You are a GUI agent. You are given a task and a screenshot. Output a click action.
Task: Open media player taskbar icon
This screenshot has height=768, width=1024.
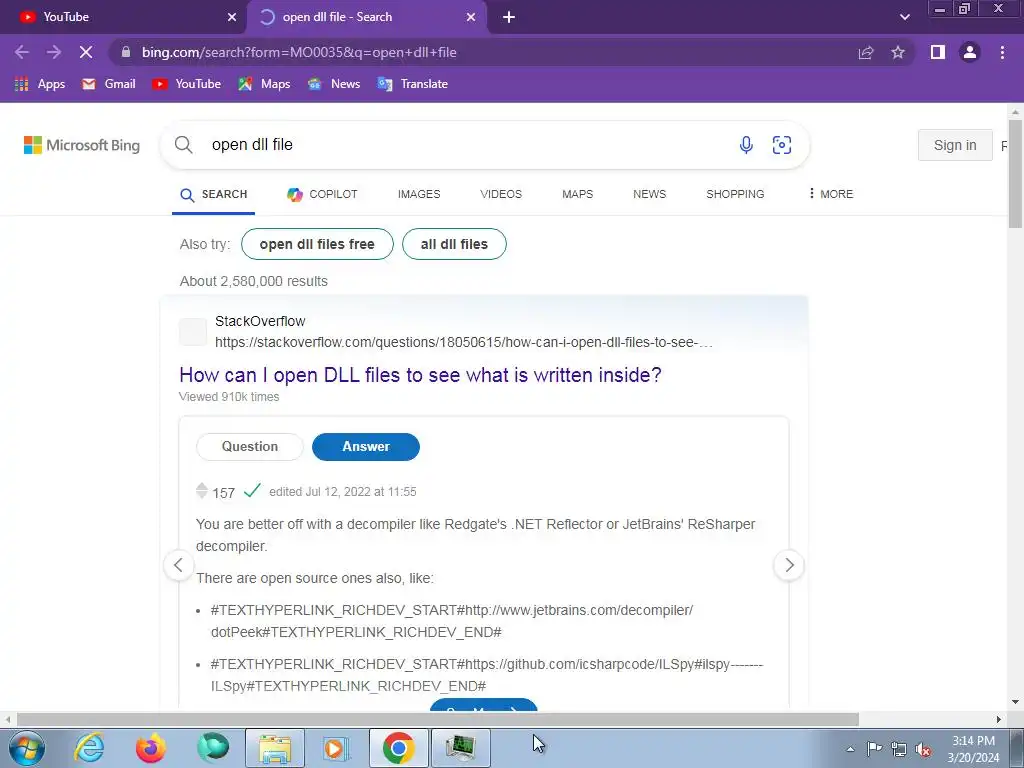(x=336, y=748)
